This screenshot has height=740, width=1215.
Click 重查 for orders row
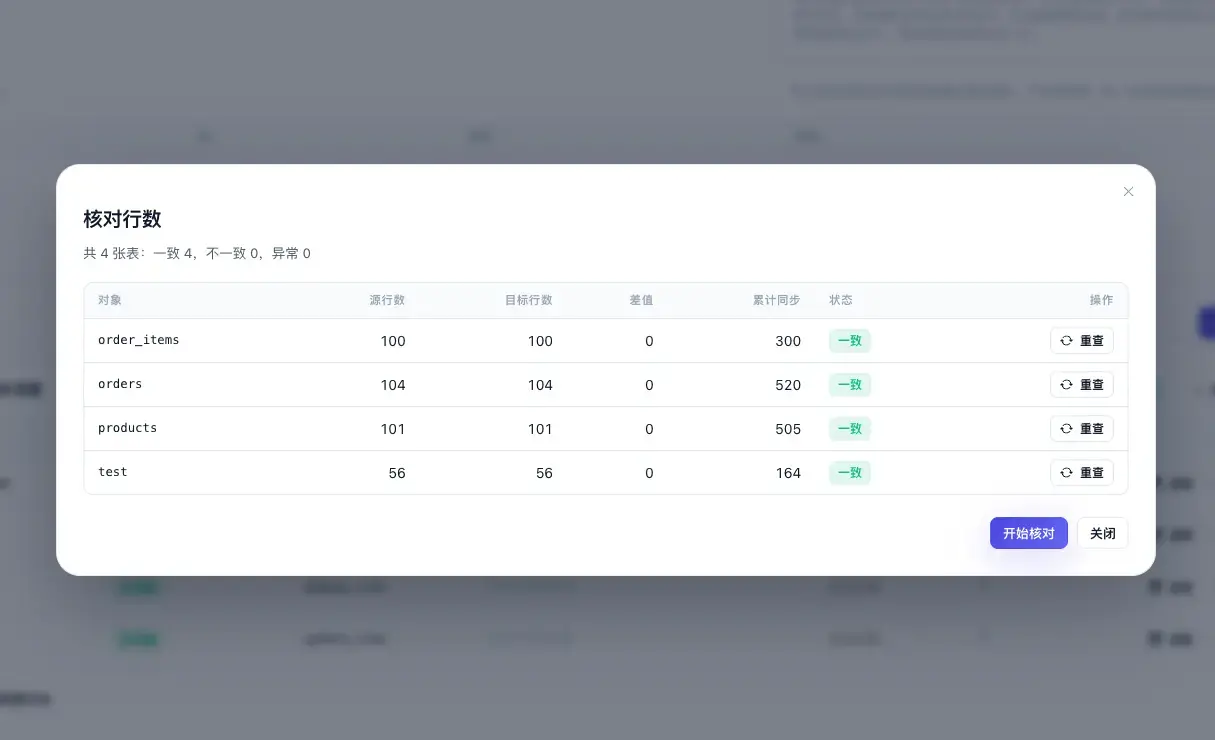click(x=1082, y=385)
